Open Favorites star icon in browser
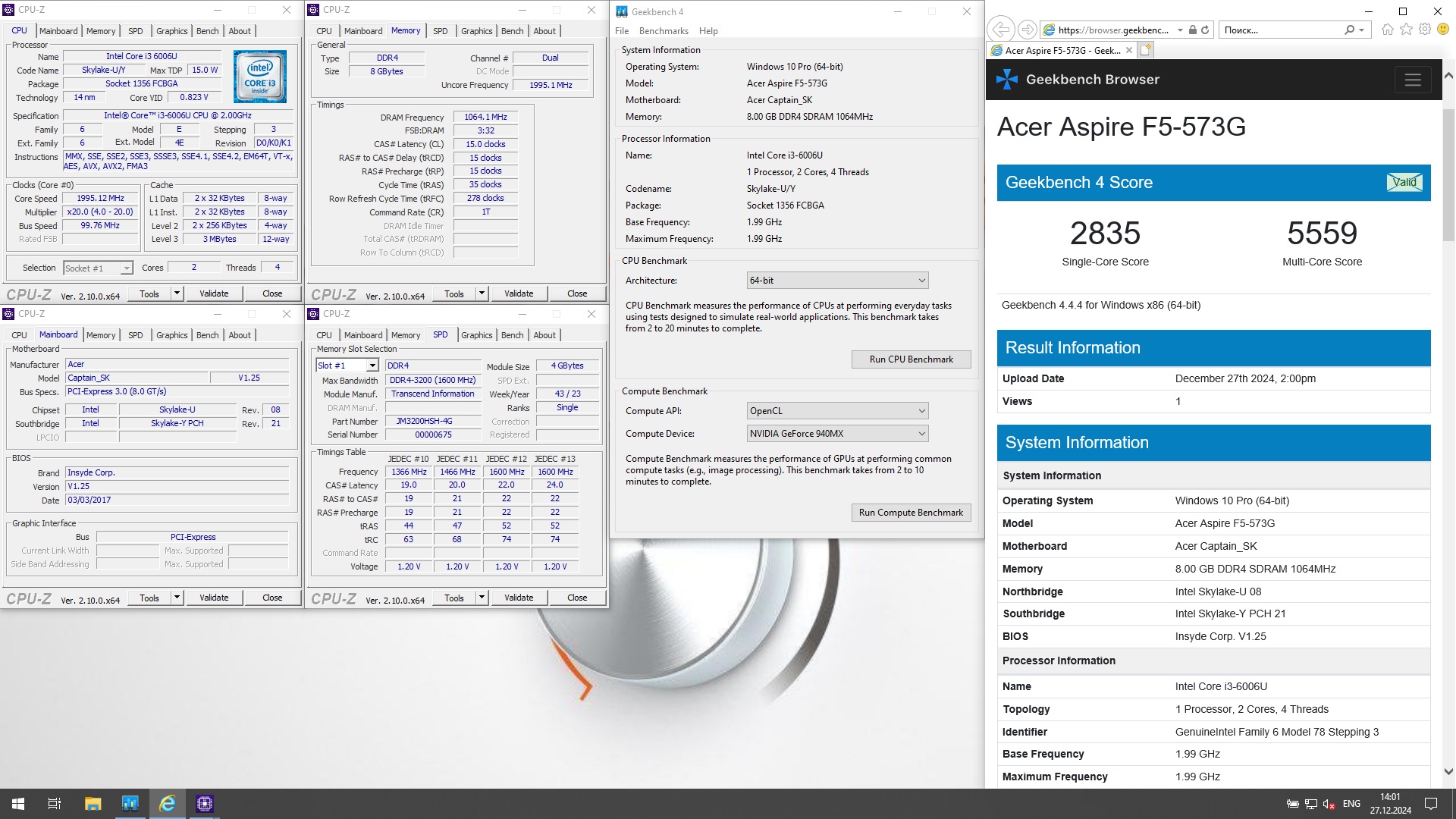Viewport: 1456px width, 819px height. click(1406, 30)
